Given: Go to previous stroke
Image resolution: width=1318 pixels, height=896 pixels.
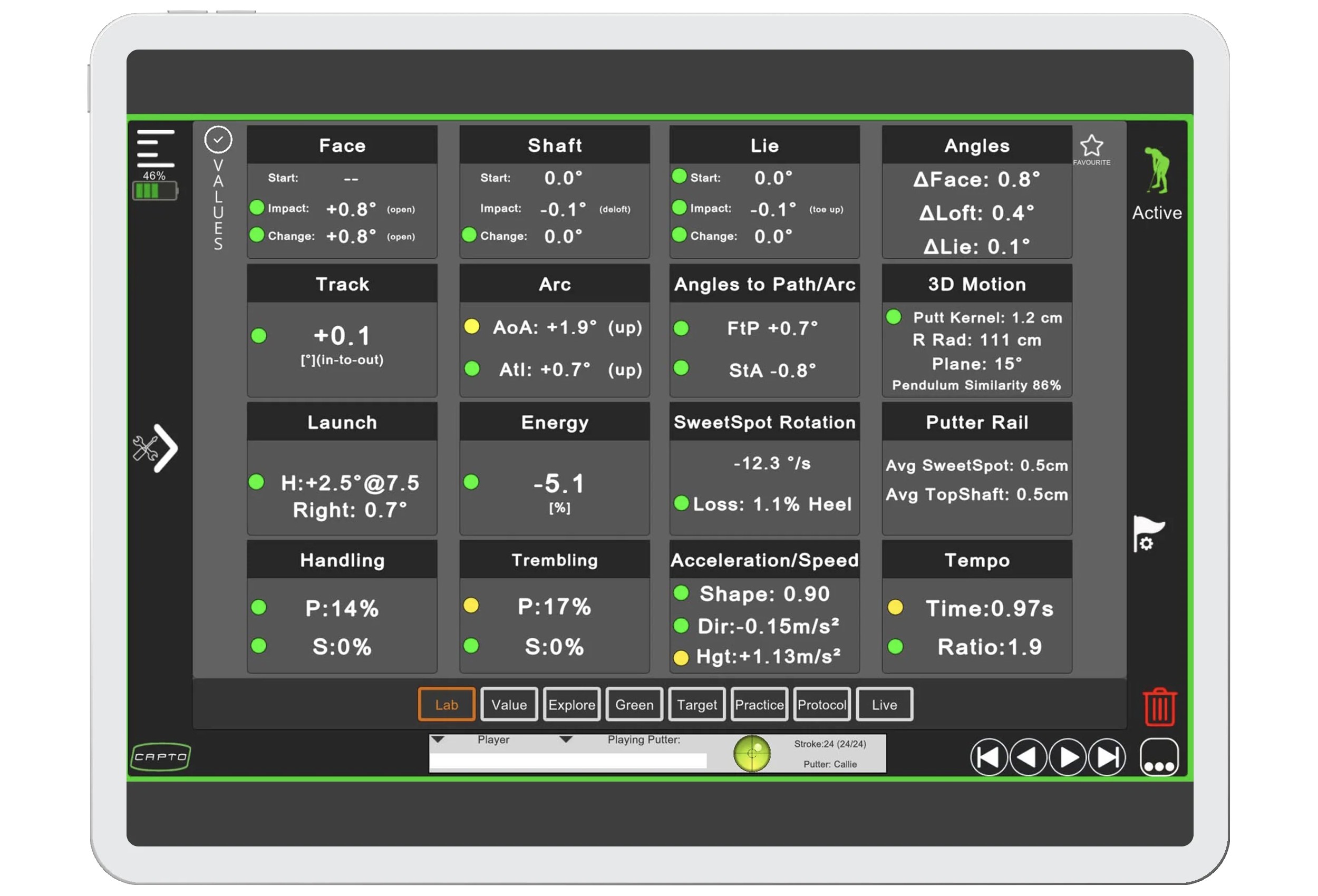Looking at the screenshot, I should [1028, 757].
